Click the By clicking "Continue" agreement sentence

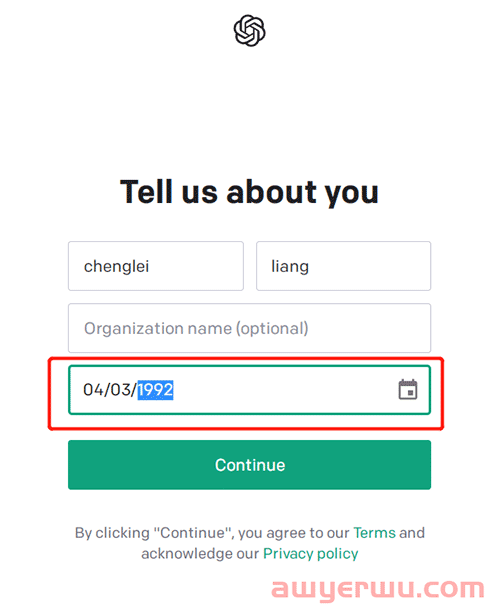click(249, 544)
